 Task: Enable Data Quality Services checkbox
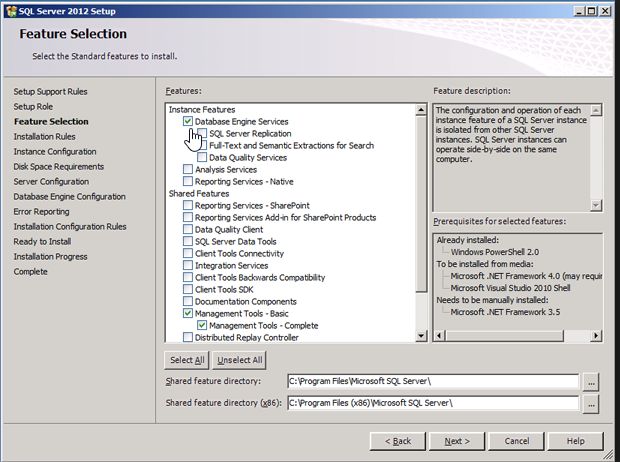(202, 157)
